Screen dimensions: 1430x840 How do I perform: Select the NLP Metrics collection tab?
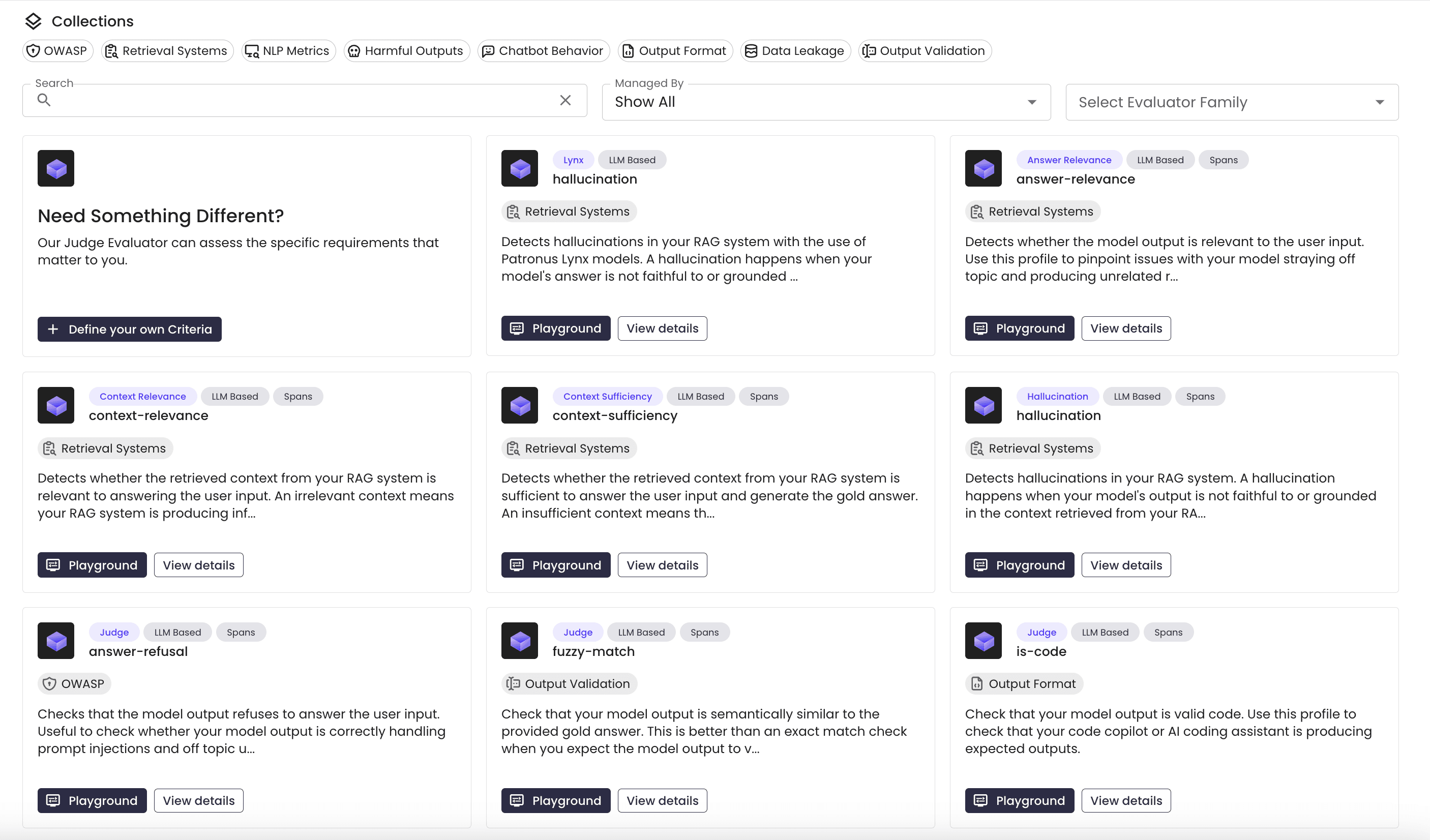288,50
